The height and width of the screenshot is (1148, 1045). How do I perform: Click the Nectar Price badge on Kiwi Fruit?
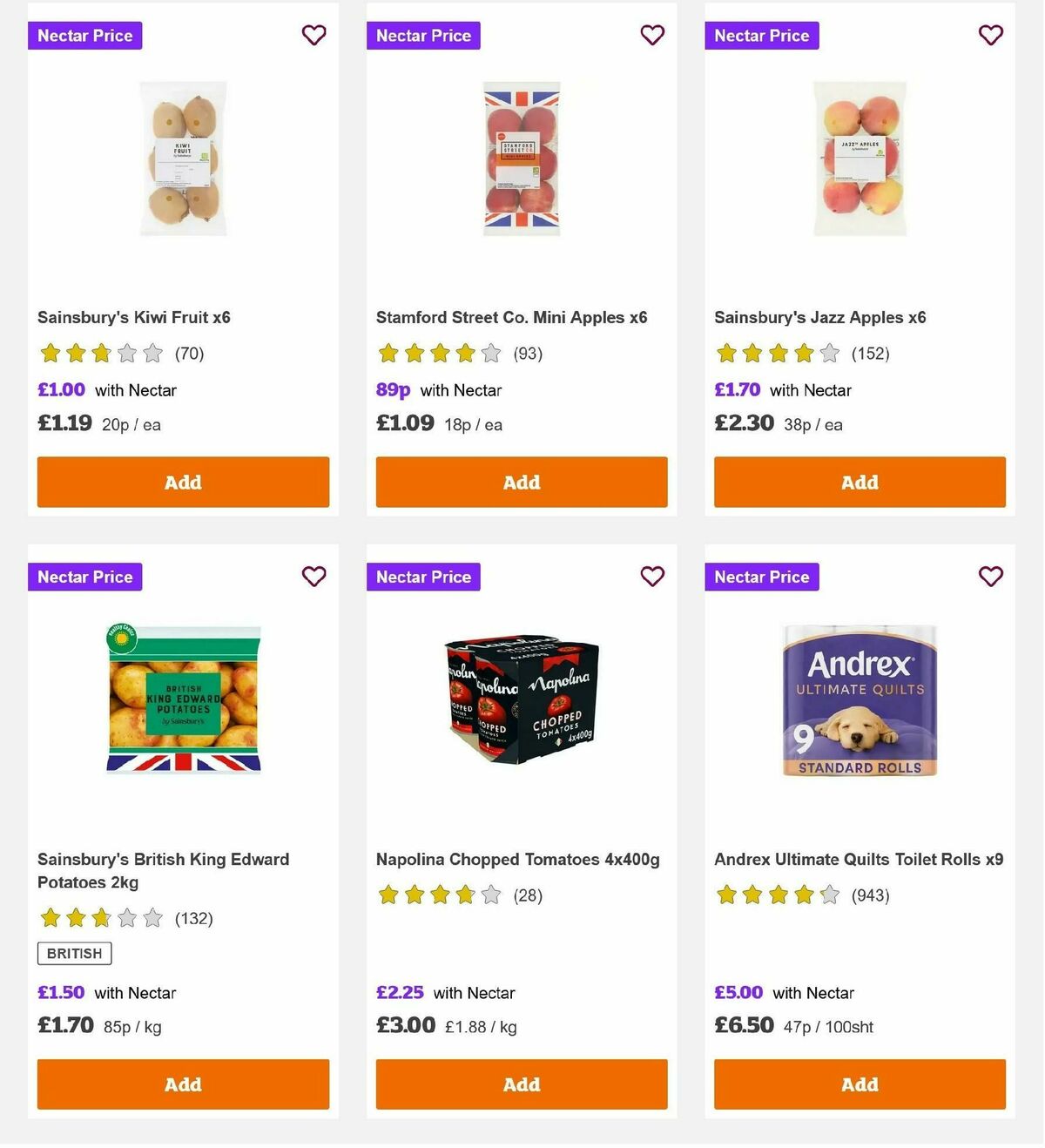click(x=84, y=36)
